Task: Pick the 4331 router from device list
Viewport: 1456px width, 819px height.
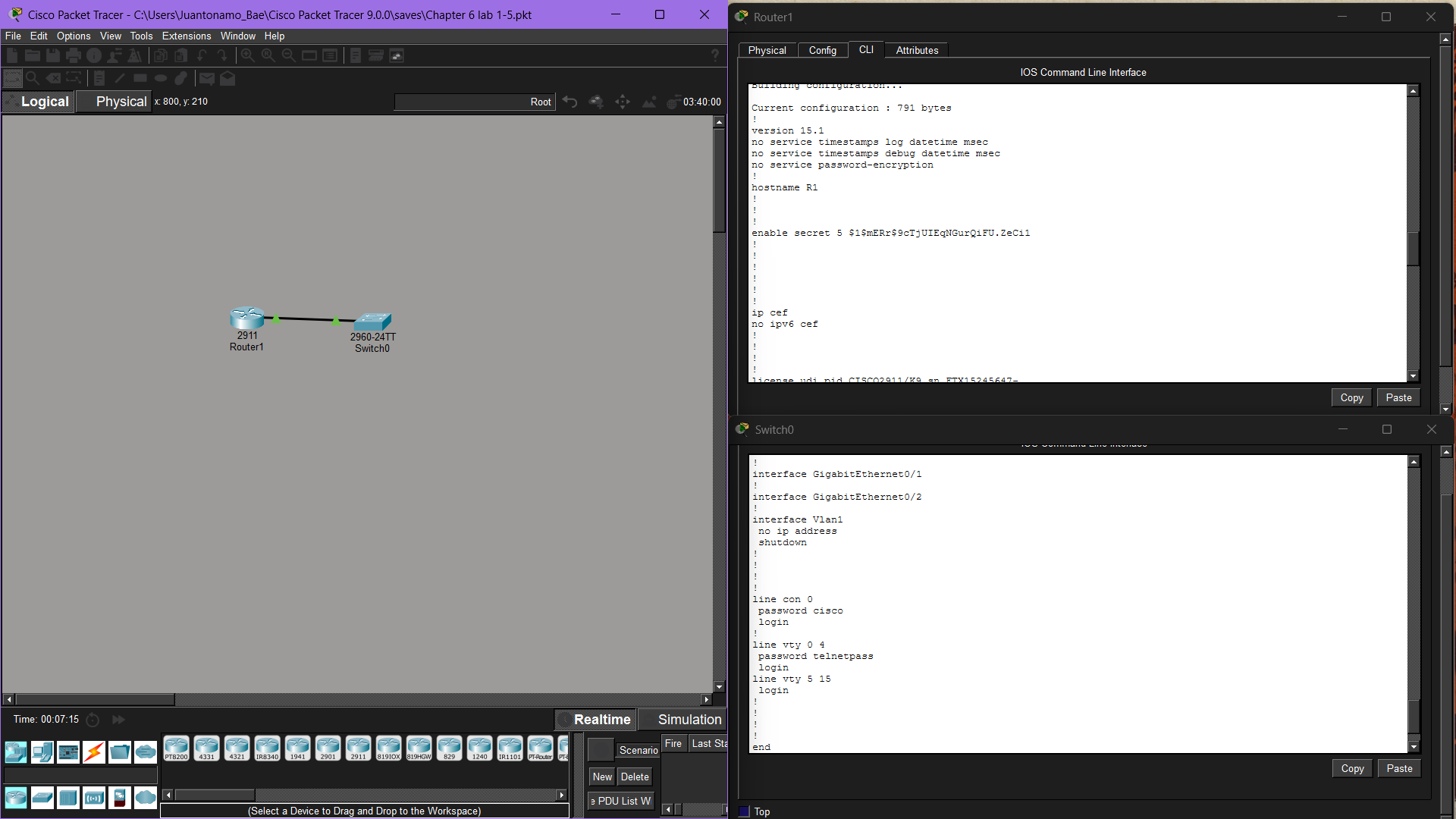Action: pyautogui.click(x=206, y=748)
